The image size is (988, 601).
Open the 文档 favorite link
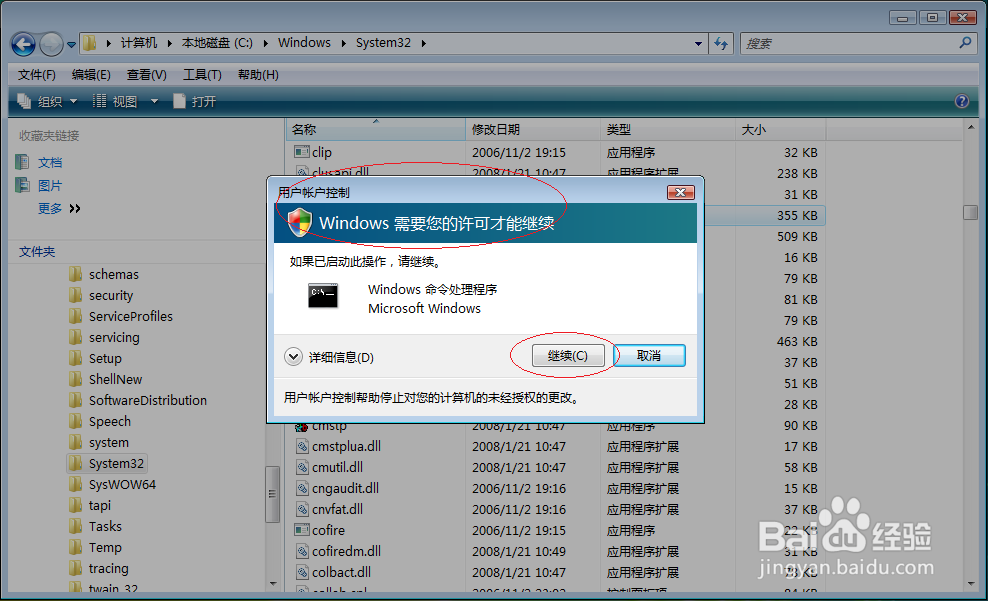[50, 163]
